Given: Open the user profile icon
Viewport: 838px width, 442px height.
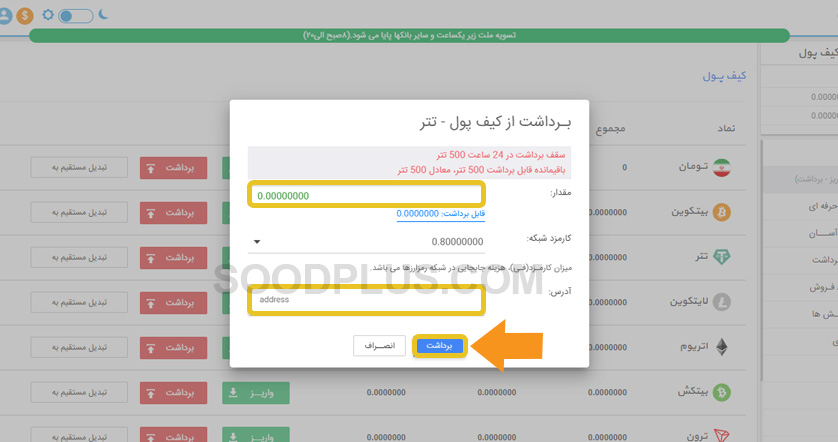Looking at the screenshot, I should 5,16.
